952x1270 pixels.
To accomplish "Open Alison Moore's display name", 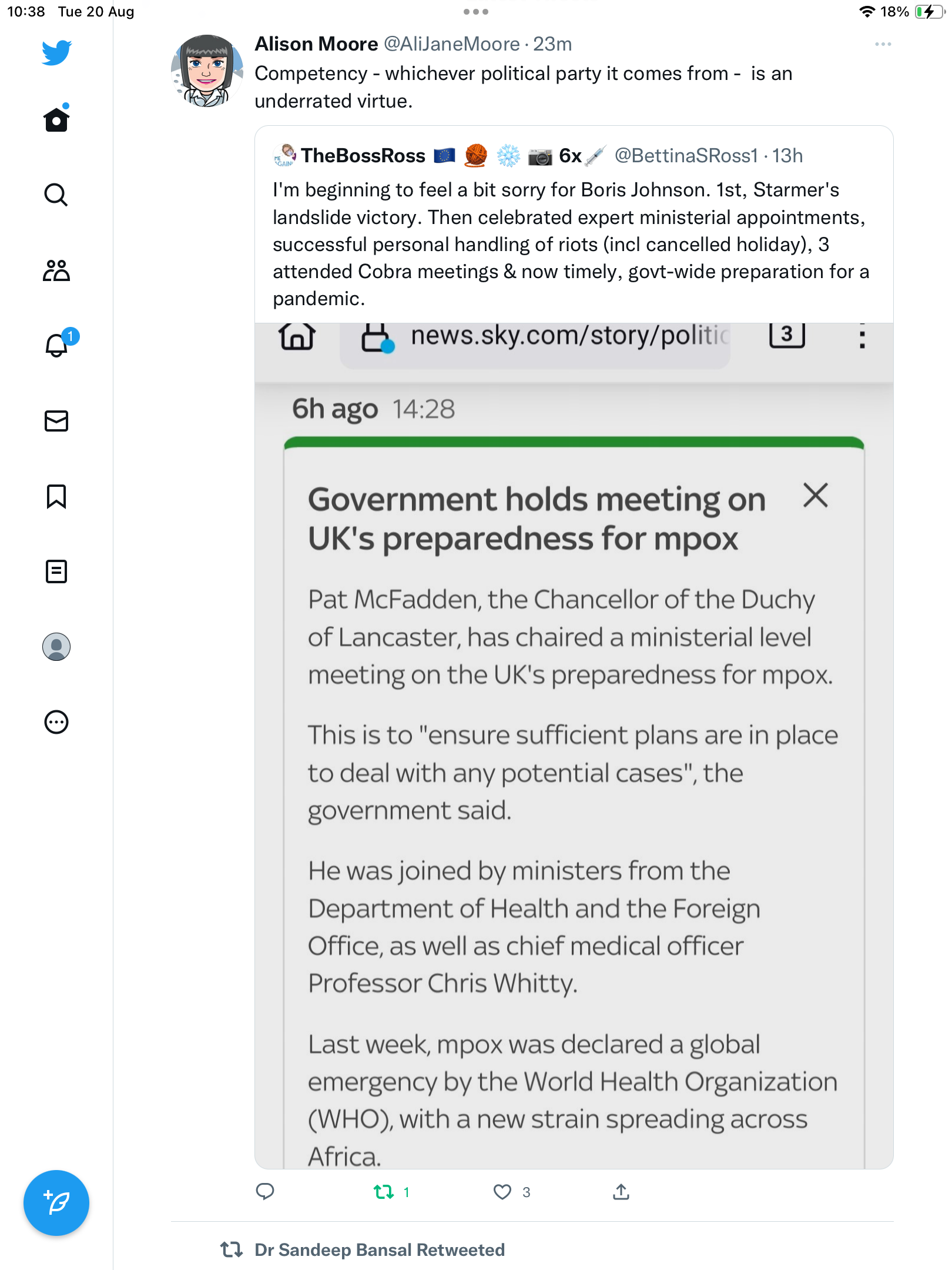I will (316, 44).
